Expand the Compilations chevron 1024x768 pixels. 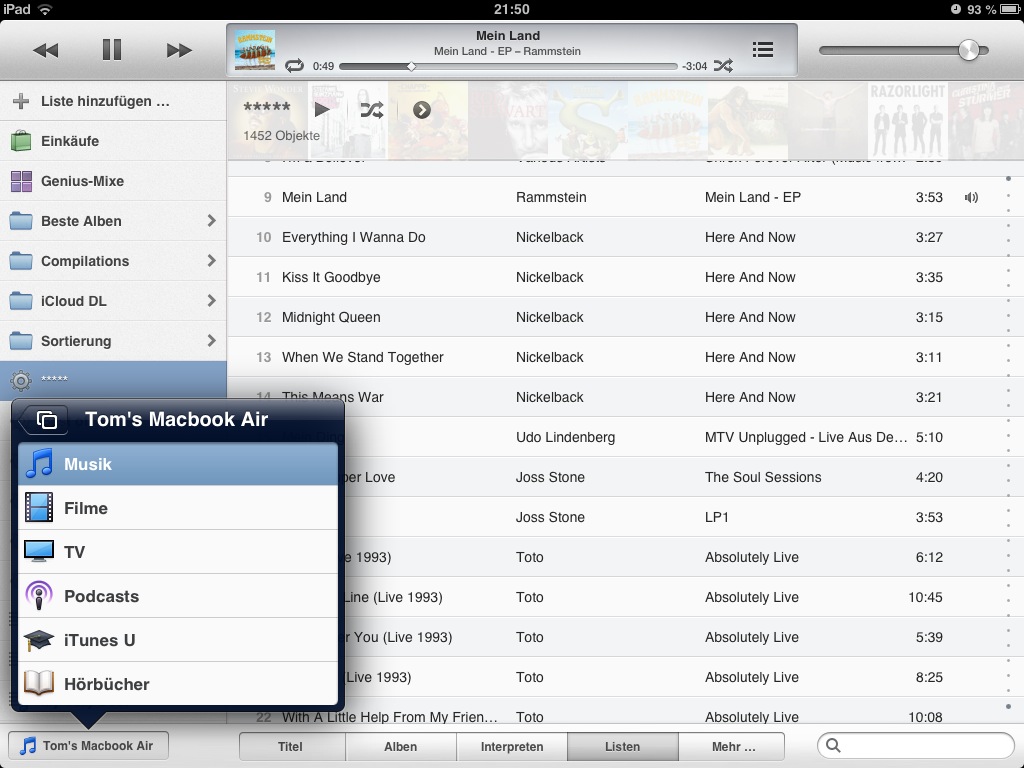click(x=211, y=261)
